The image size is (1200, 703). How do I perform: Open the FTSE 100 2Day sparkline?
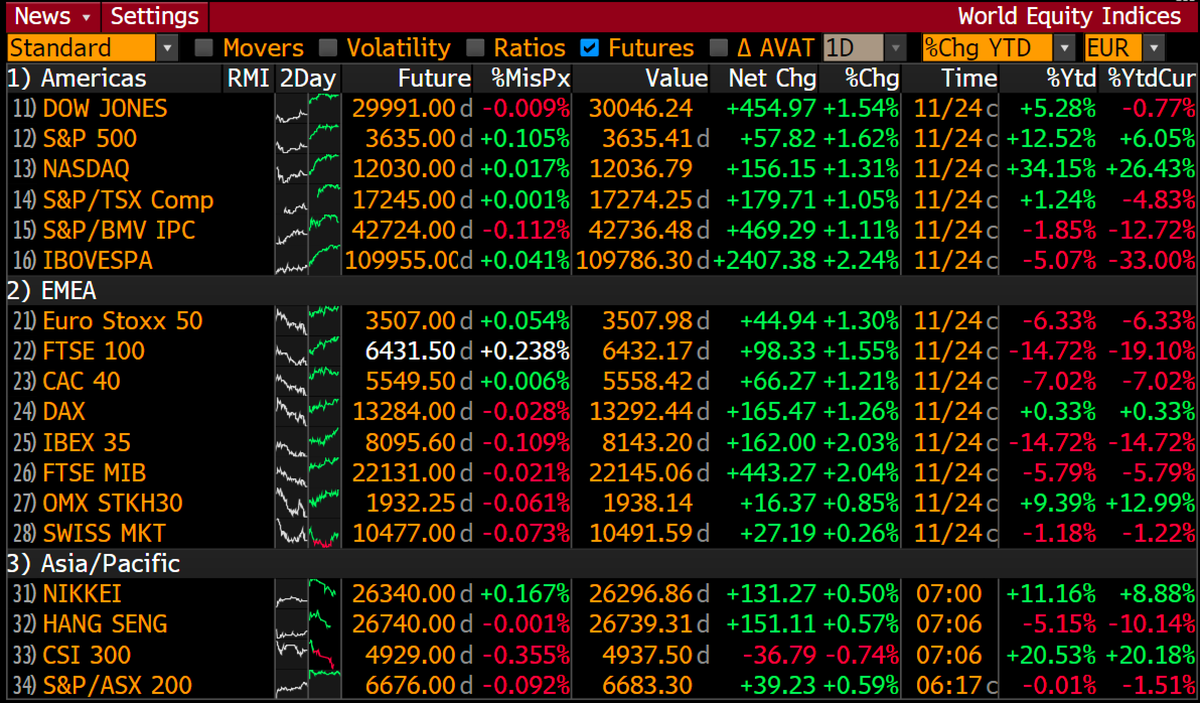[308, 351]
